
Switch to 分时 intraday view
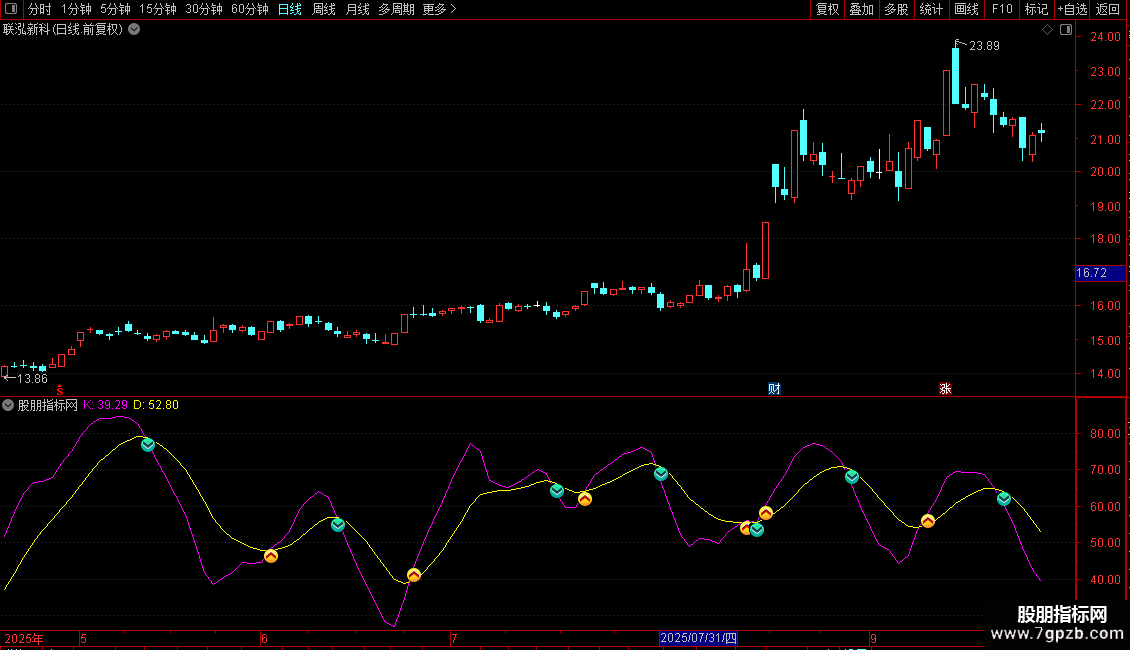(40, 9)
